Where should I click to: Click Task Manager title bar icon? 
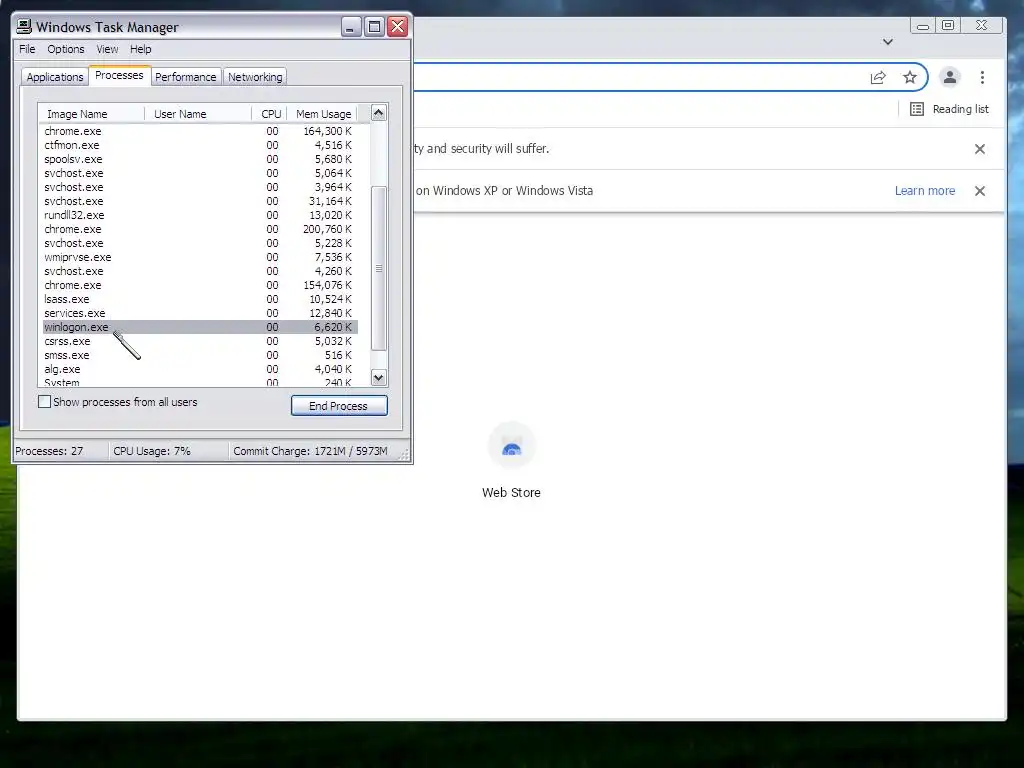pyautogui.click(x=24, y=26)
